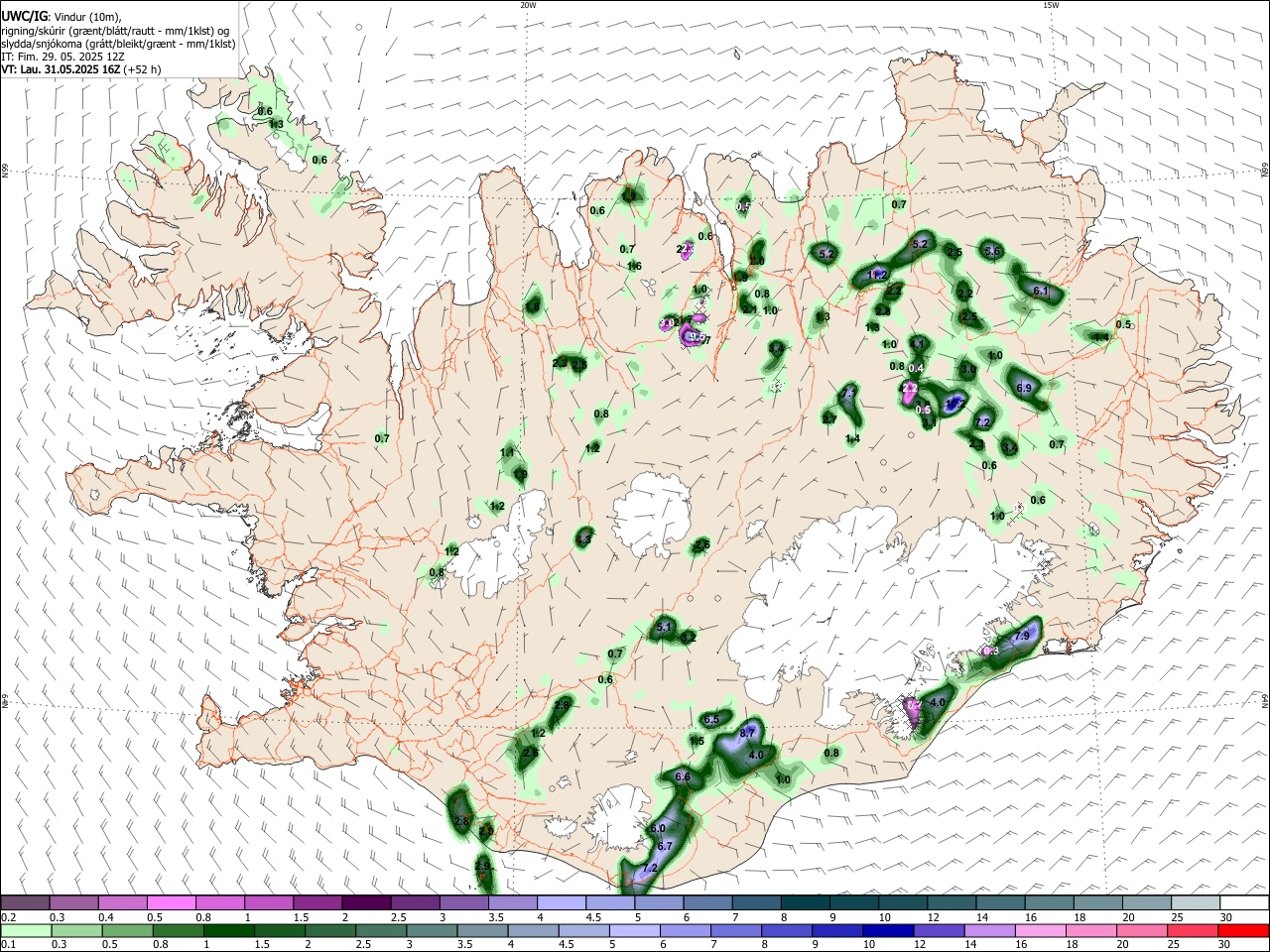This screenshot has height=952, width=1270.
Task: Click the 5.6 precipitation value on the map
Action: coord(992,251)
